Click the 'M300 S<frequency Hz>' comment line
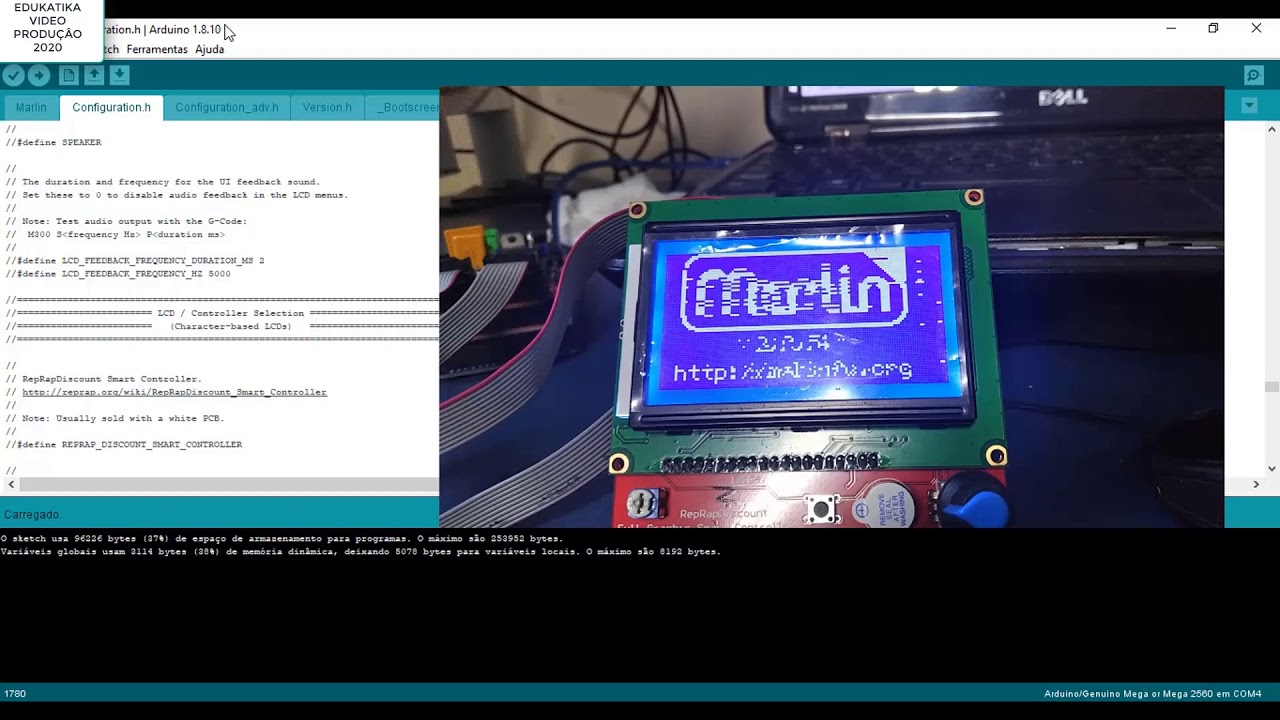1280x720 pixels. click(115, 234)
